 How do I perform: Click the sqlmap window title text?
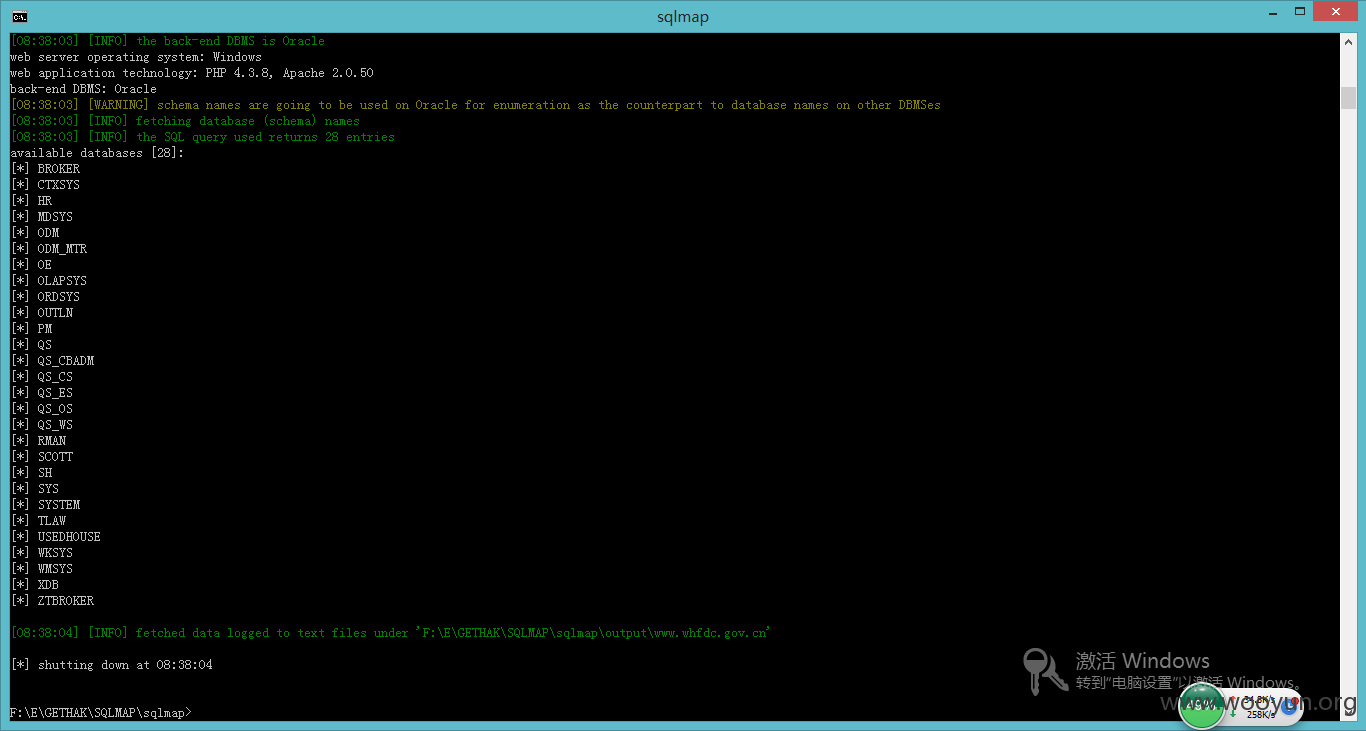683,16
